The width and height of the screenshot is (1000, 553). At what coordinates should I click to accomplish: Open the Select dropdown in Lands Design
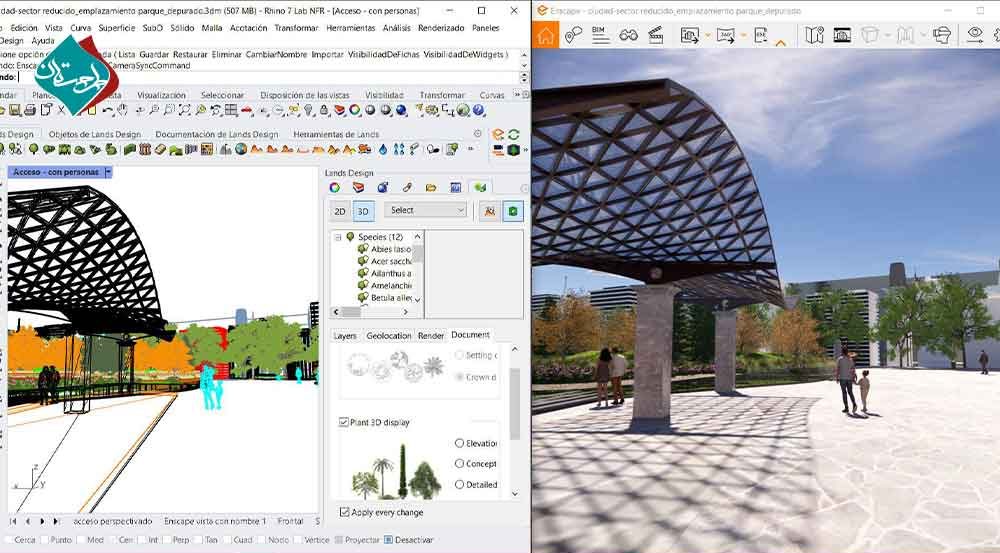tap(426, 210)
